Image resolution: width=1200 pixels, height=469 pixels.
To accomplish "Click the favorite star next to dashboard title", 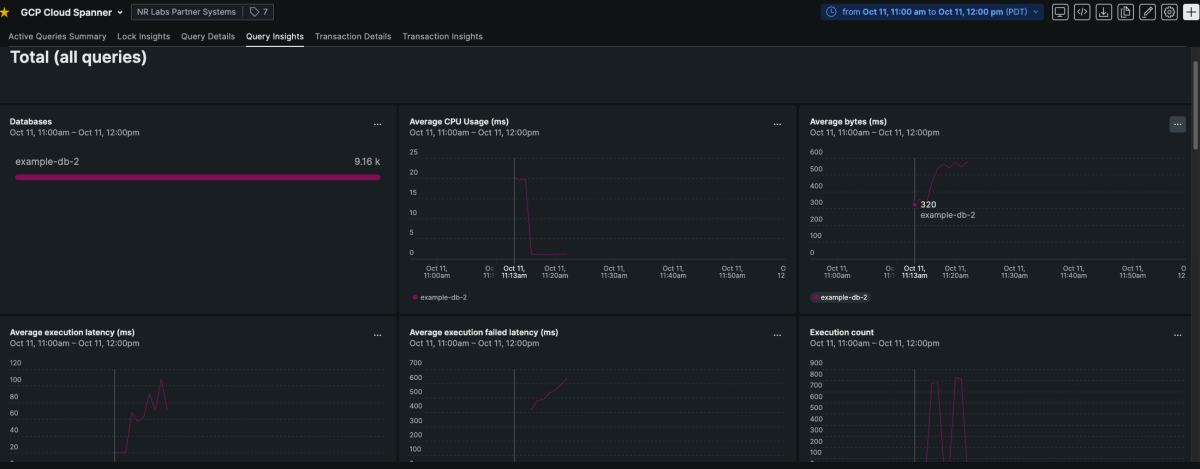I will (x=5, y=12).
